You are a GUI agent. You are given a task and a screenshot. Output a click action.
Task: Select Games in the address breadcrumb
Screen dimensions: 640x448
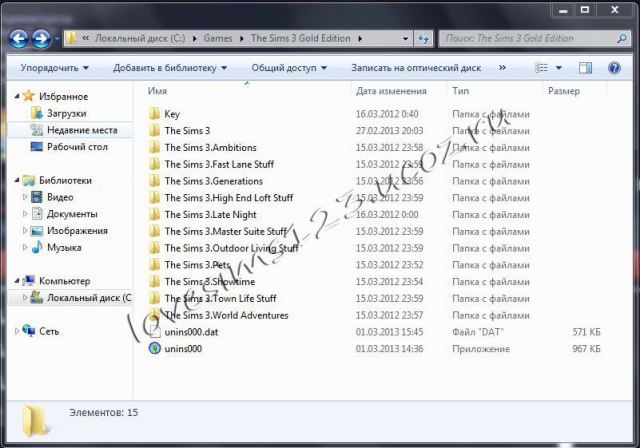218,38
